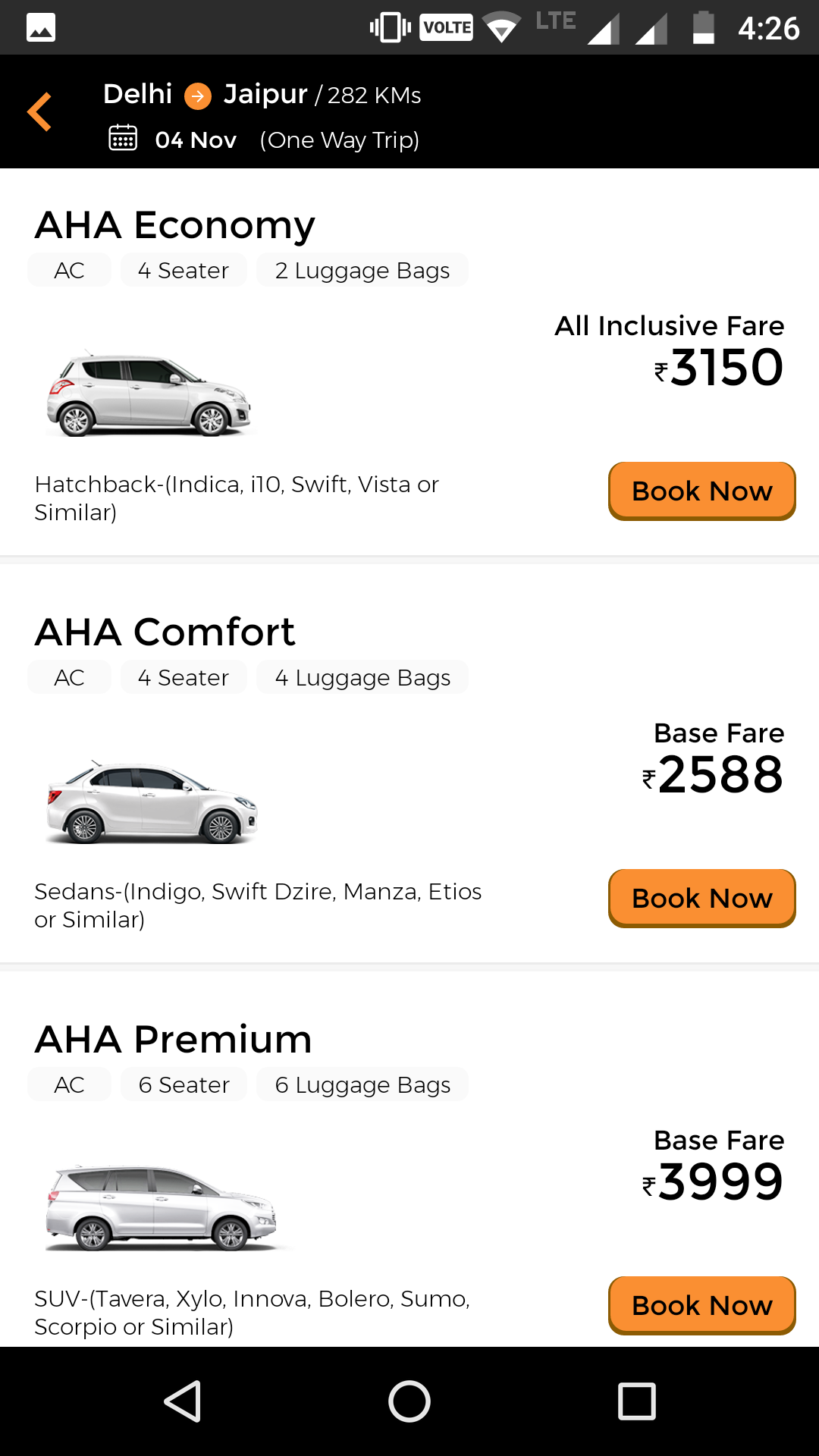Tap the 6 Seater tag
Screen dimensions: 819x1456
(x=184, y=1085)
